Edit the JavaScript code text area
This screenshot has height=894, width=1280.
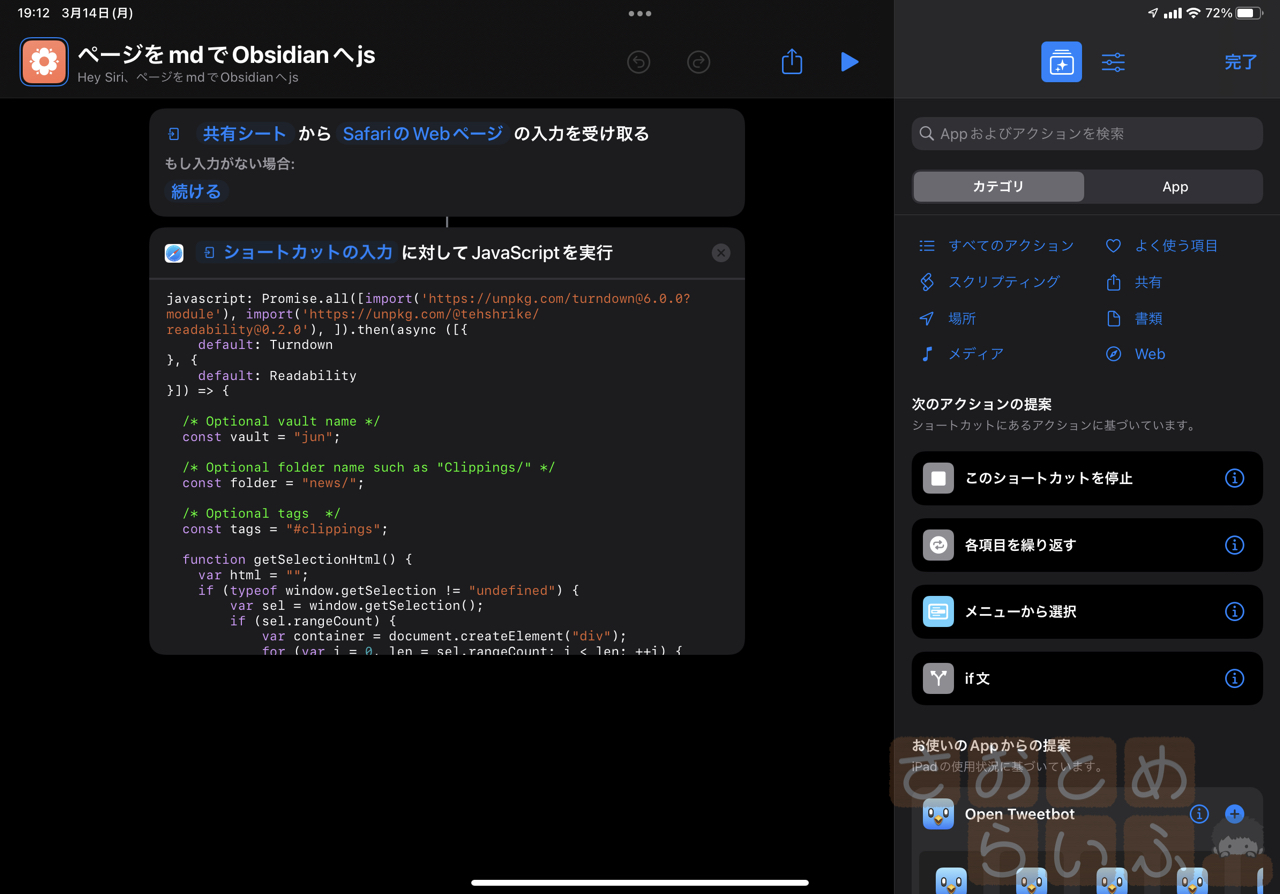(x=447, y=467)
